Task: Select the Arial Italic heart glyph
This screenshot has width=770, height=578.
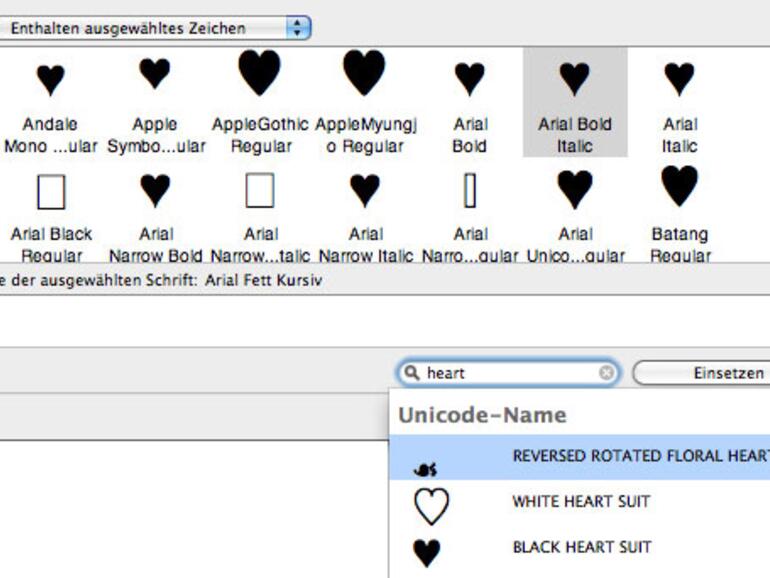Action: pos(679,79)
